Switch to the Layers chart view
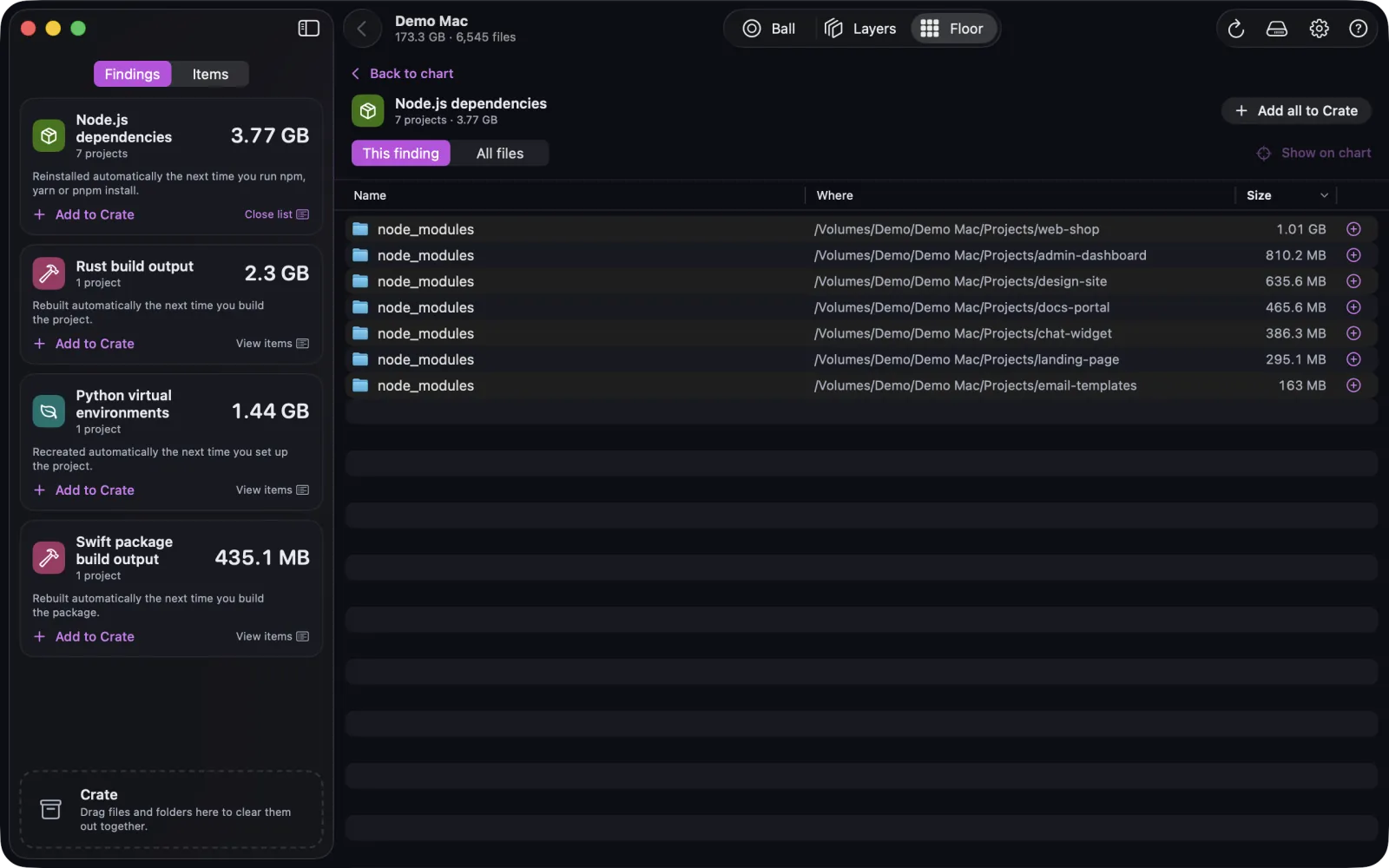Screen dimensions: 1389x868 (x=860, y=29)
